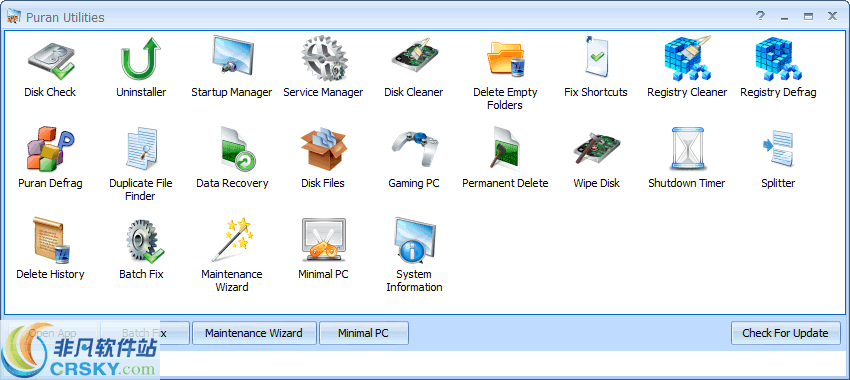Minimize the Puran Utilities window
Viewport: 850px width, 380px height.
tap(784, 17)
